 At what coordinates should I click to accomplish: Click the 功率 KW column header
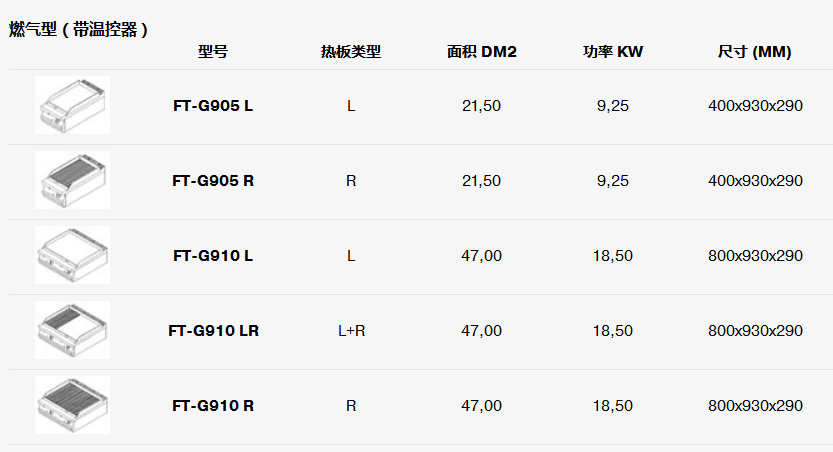[613, 52]
